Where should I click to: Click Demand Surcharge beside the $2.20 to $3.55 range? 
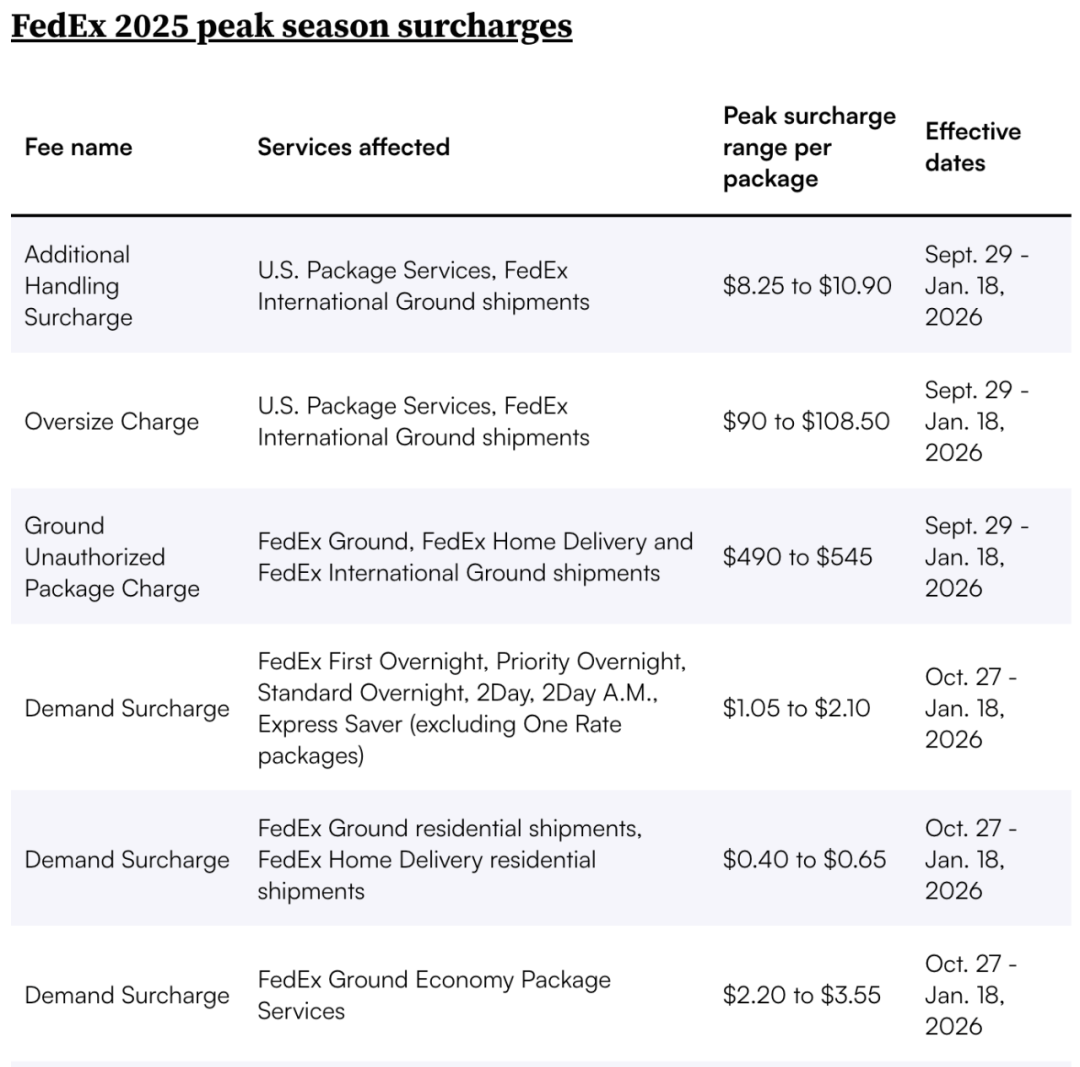click(x=127, y=995)
